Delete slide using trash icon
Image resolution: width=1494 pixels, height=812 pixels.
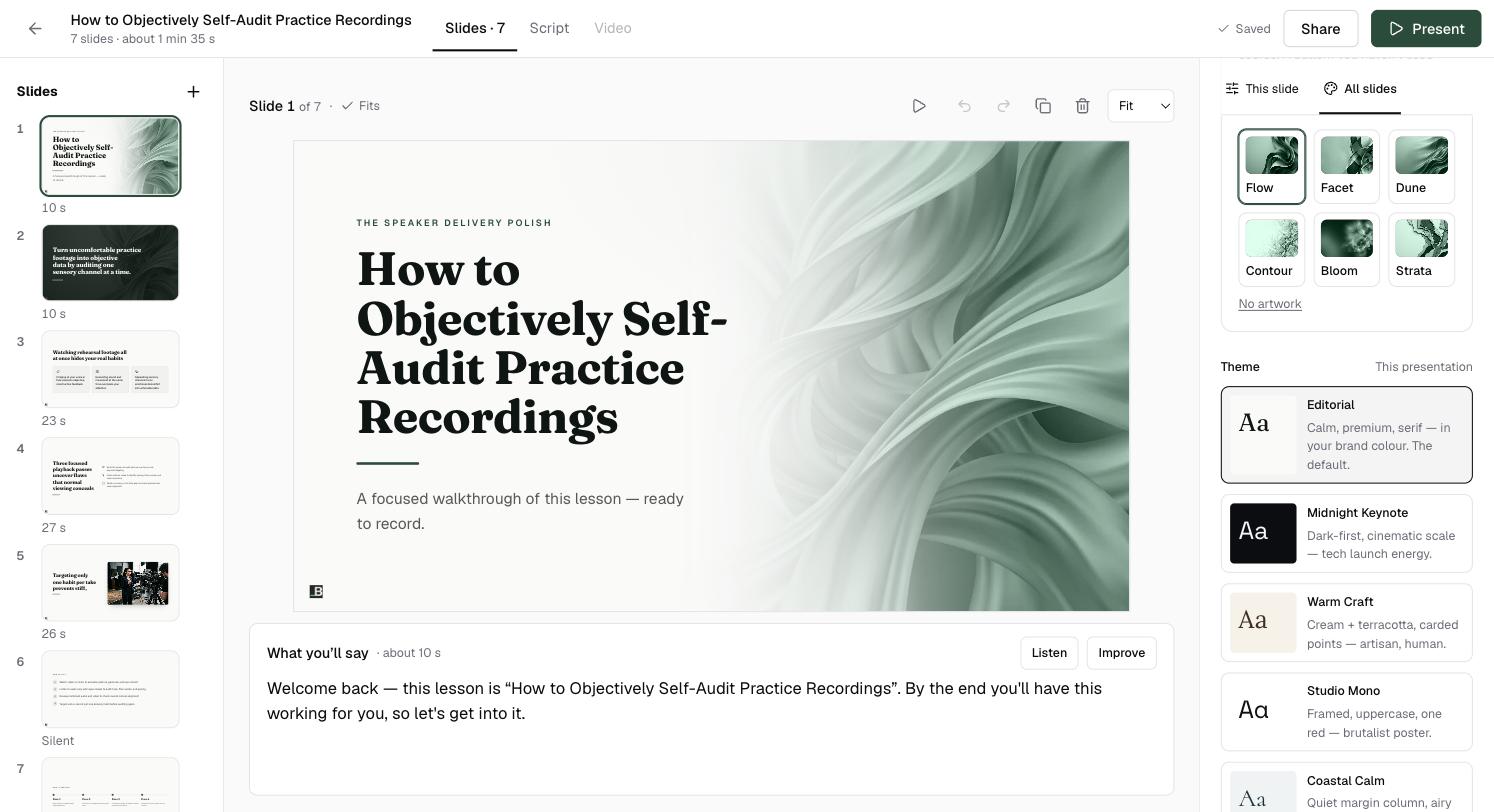[x=1082, y=106]
